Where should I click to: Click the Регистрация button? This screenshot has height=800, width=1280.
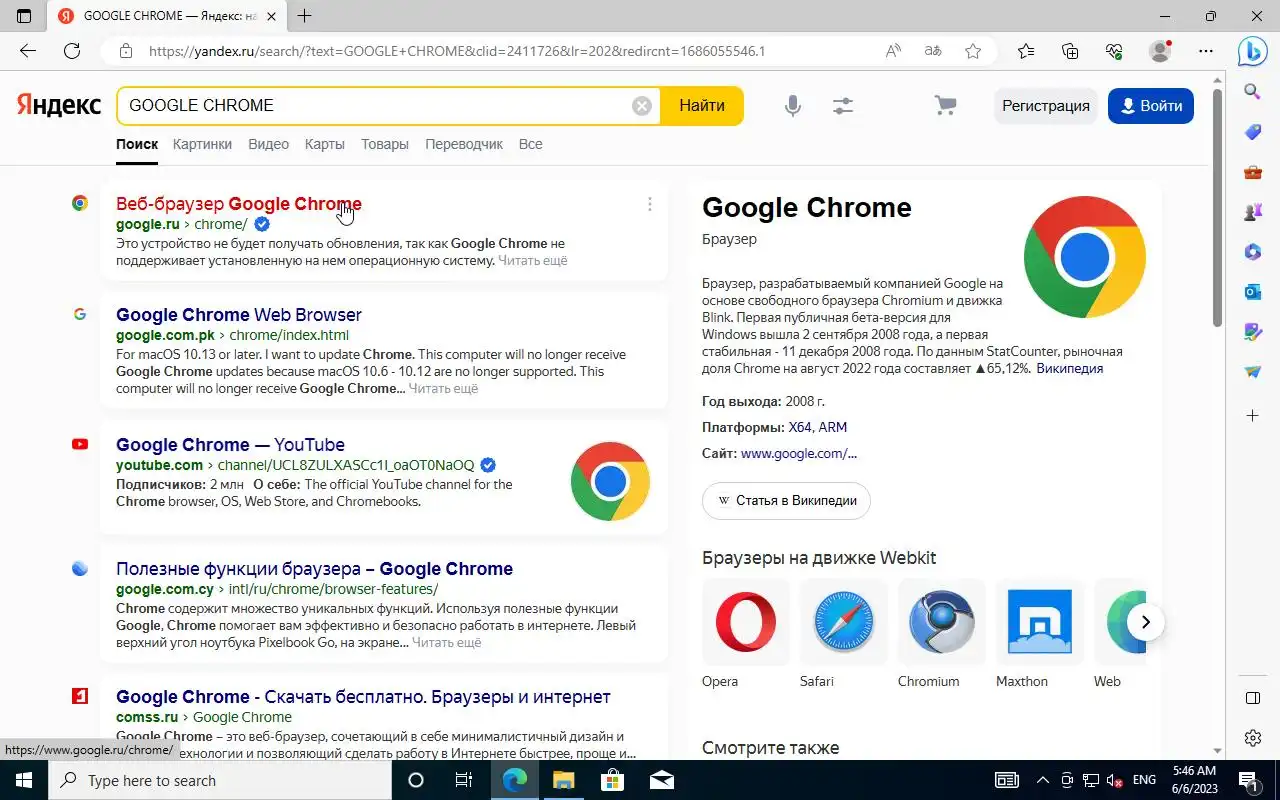pyautogui.click(x=1046, y=106)
